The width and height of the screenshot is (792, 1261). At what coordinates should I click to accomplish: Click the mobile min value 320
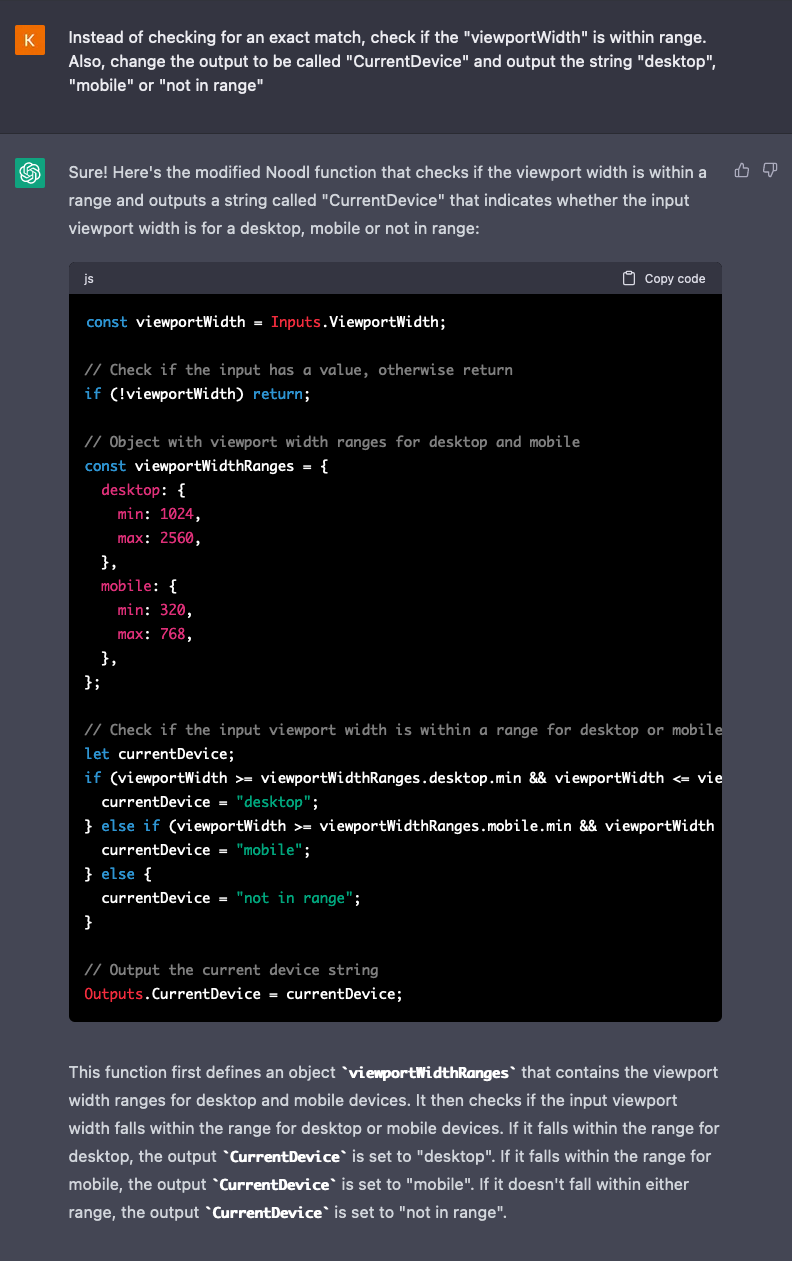coord(175,610)
